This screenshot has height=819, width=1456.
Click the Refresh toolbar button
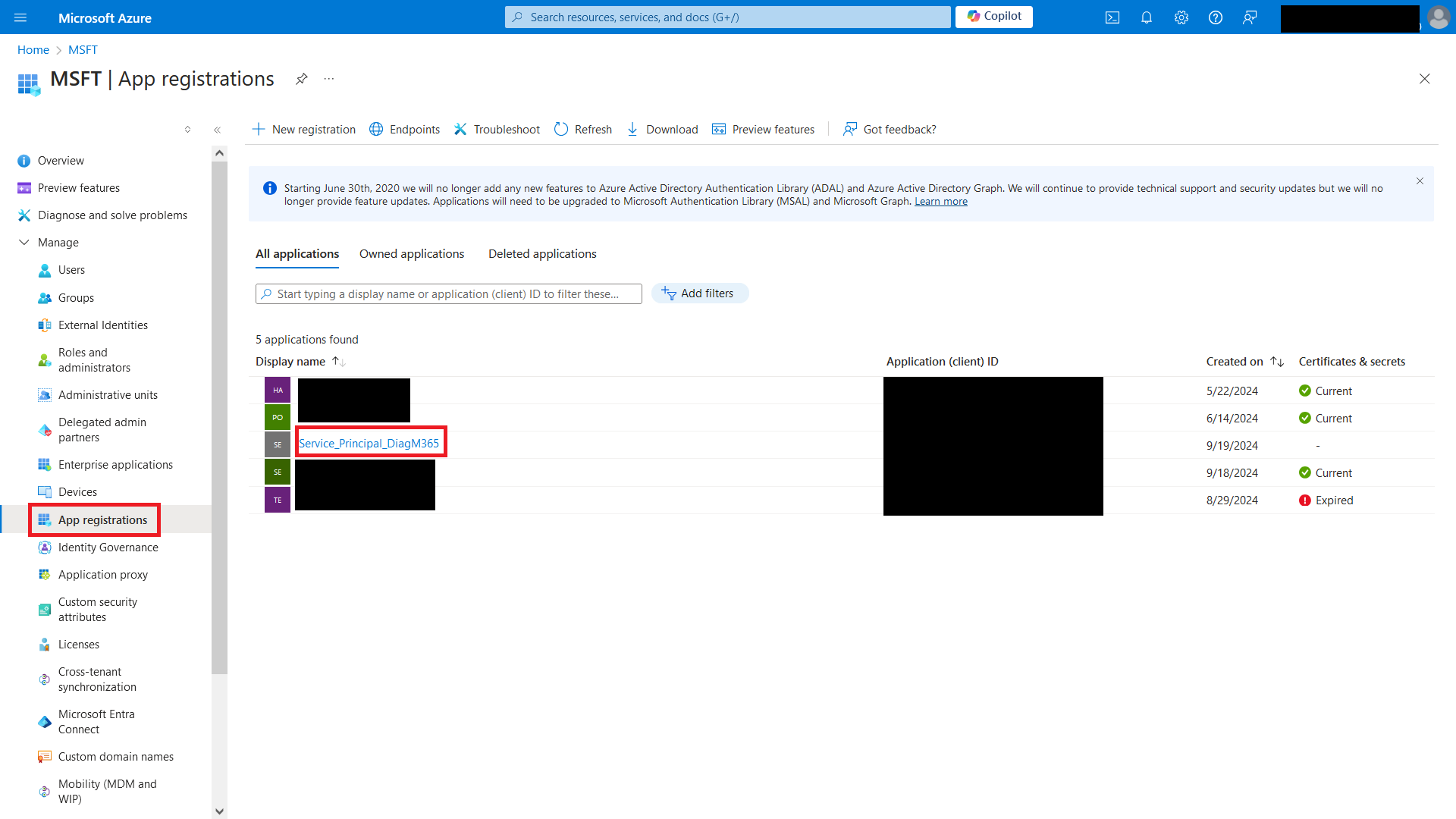[x=582, y=130]
